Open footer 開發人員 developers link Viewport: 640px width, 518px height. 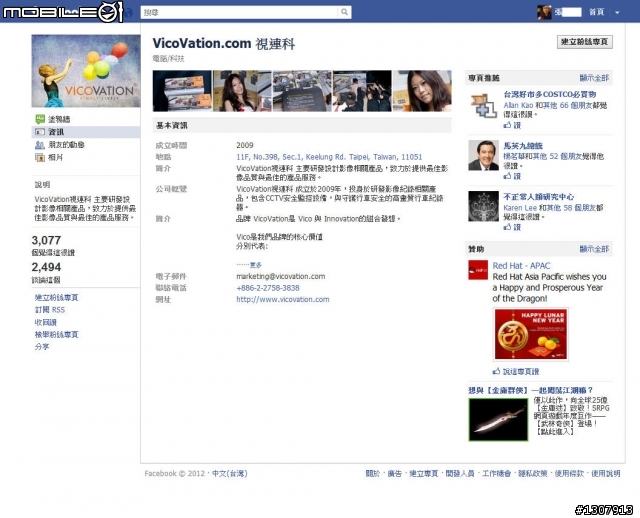[x=460, y=474]
